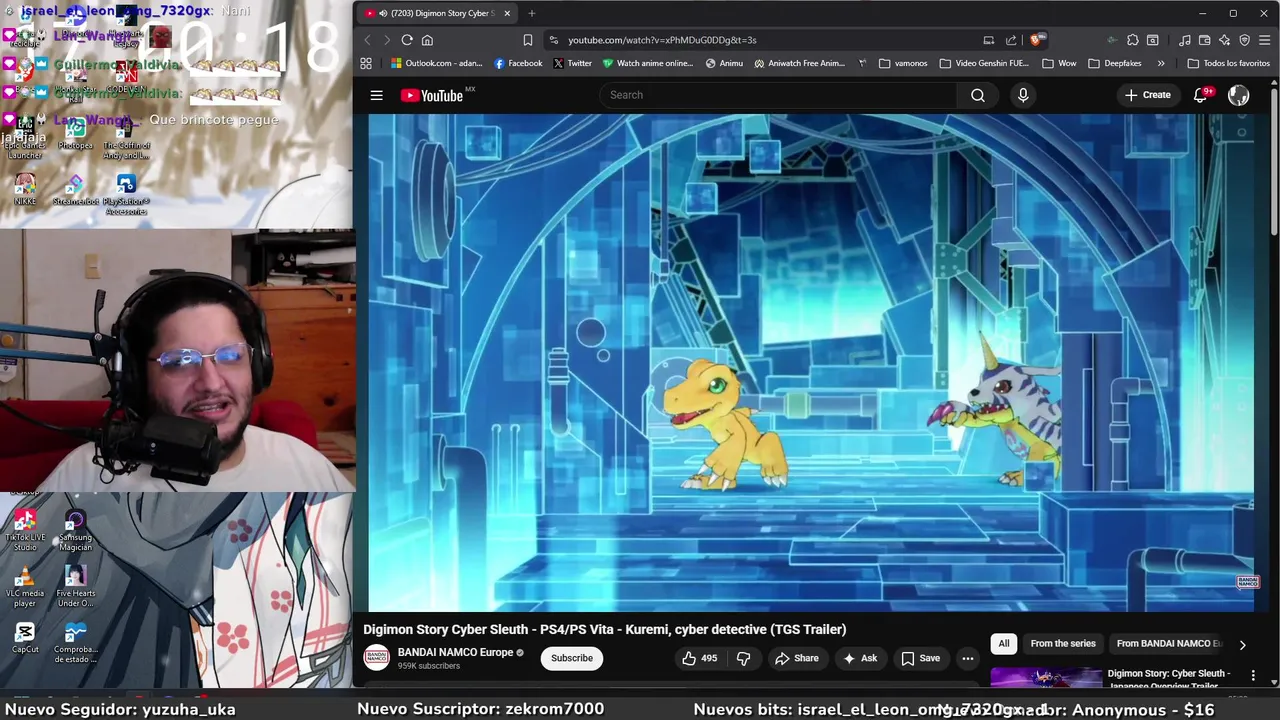
Task: Dislike the video with thumbs down
Action: point(743,658)
